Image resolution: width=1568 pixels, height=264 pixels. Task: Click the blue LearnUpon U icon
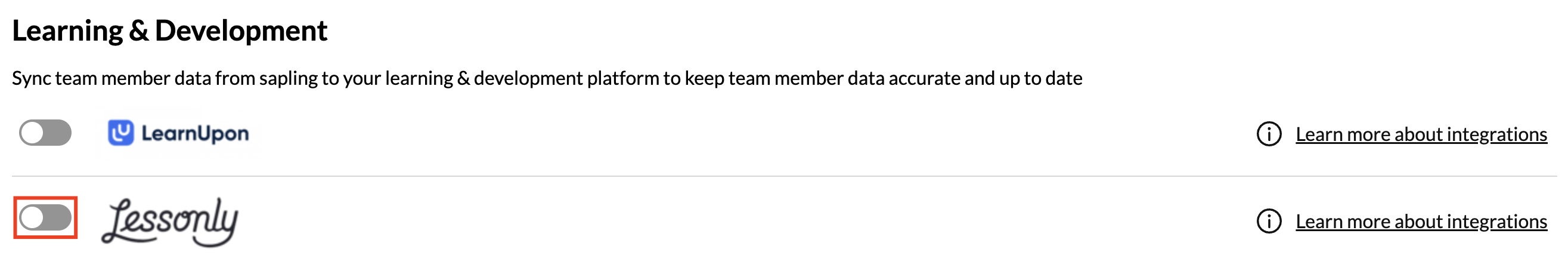click(x=120, y=133)
